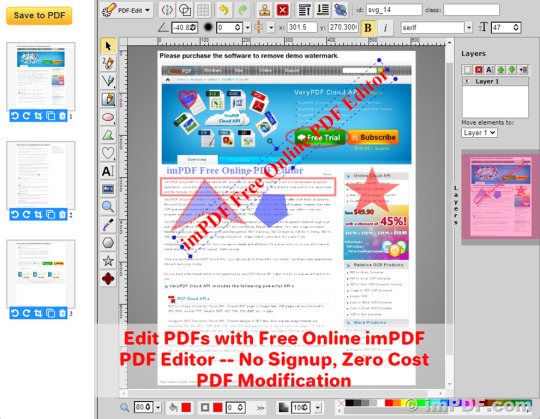
Task: Toggle italic text formatting
Action: (385, 28)
